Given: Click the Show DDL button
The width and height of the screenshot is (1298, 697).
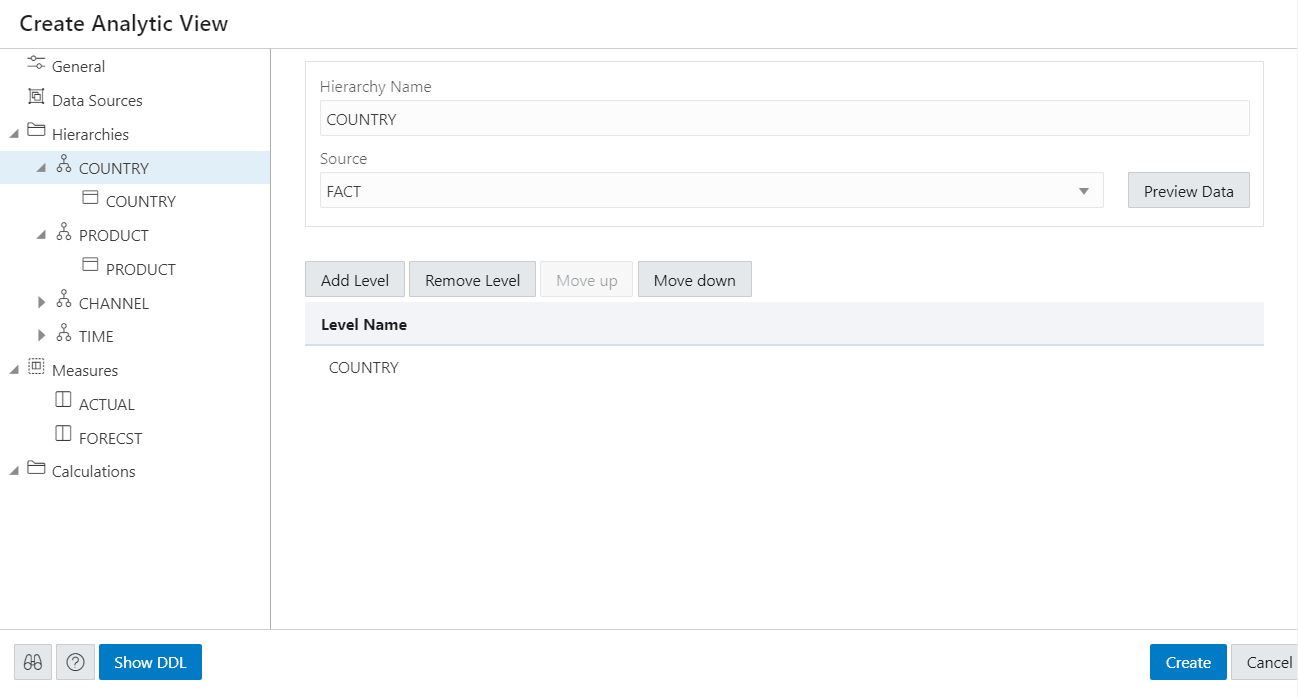Looking at the screenshot, I should pyautogui.click(x=150, y=661).
